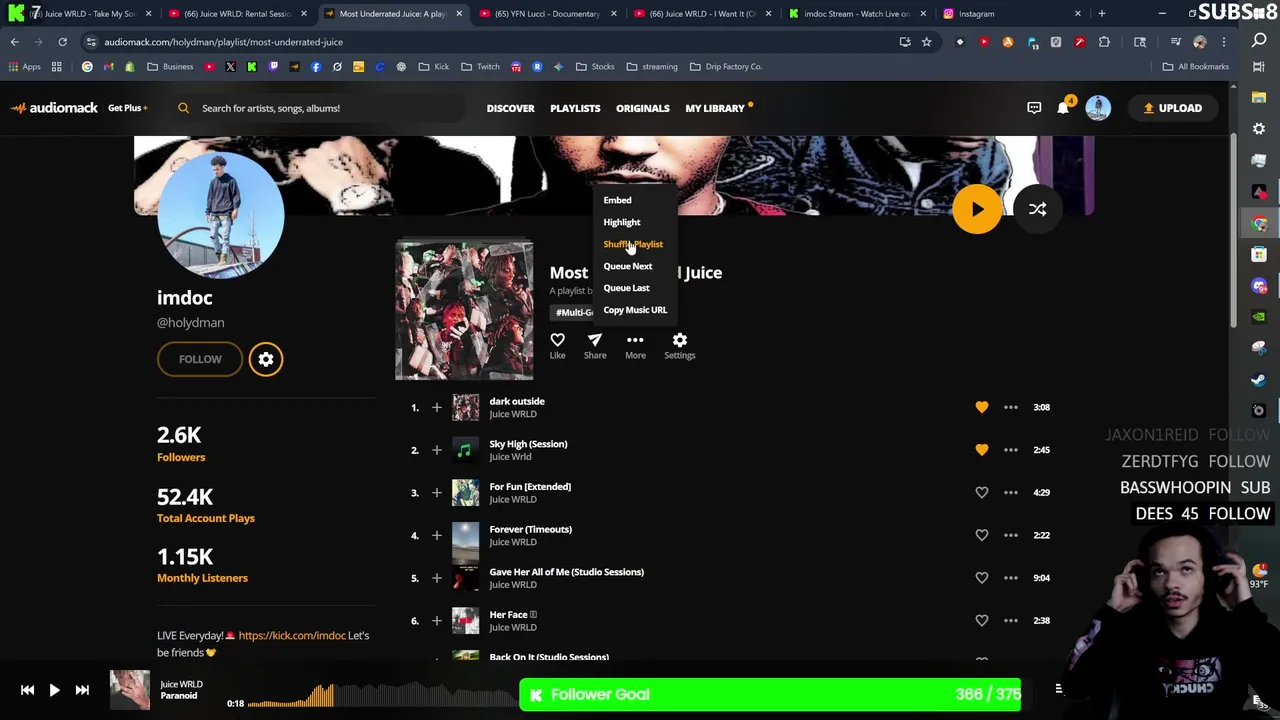Like the For Fun [Extended] track
The height and width of the screenshot is (720, 1280).
(981, 492)
